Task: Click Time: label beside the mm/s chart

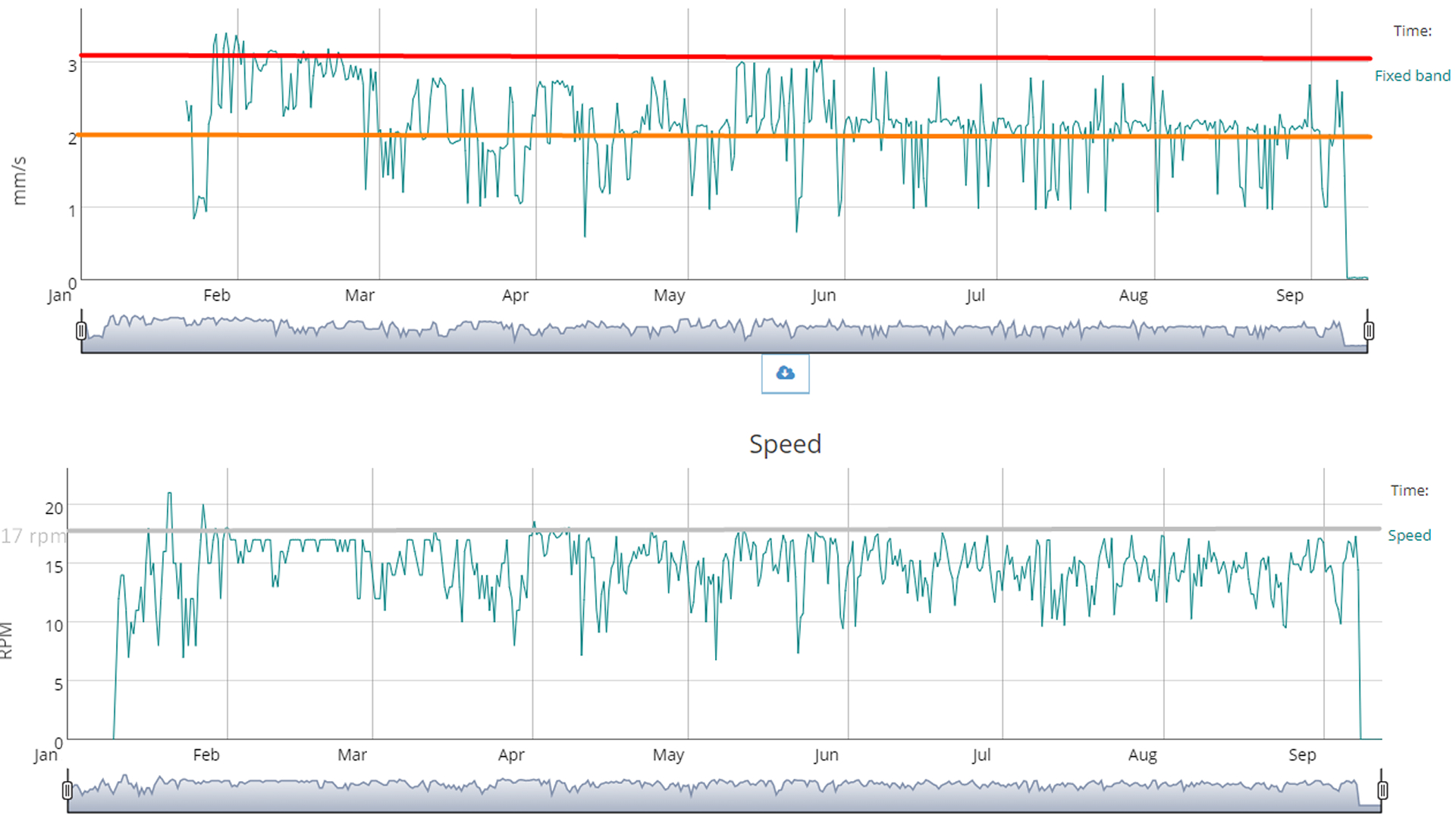Action: point(1412,31)
